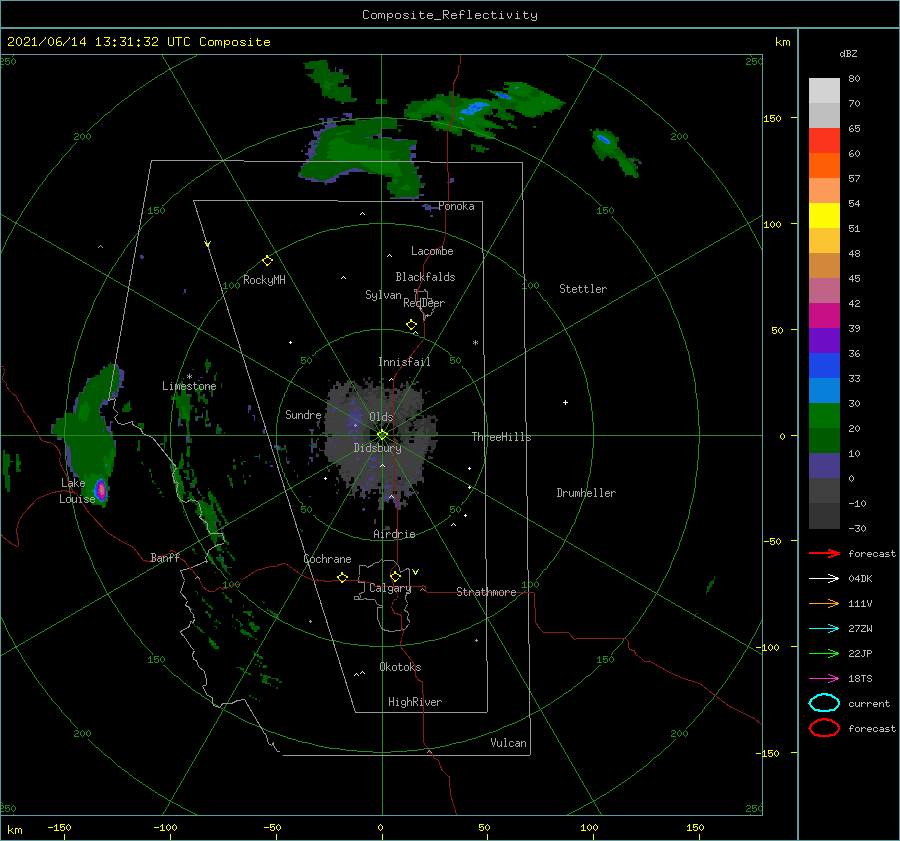Select the 39 dBZ purple swatch
Screen dimensions: 900x841
824,340
